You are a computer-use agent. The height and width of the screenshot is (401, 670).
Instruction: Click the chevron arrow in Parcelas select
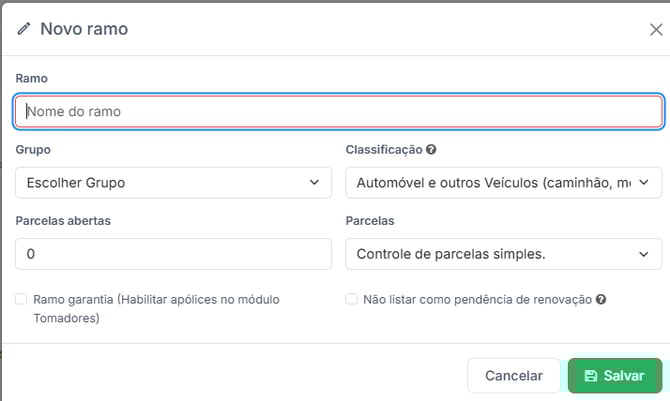coord(644,254)
